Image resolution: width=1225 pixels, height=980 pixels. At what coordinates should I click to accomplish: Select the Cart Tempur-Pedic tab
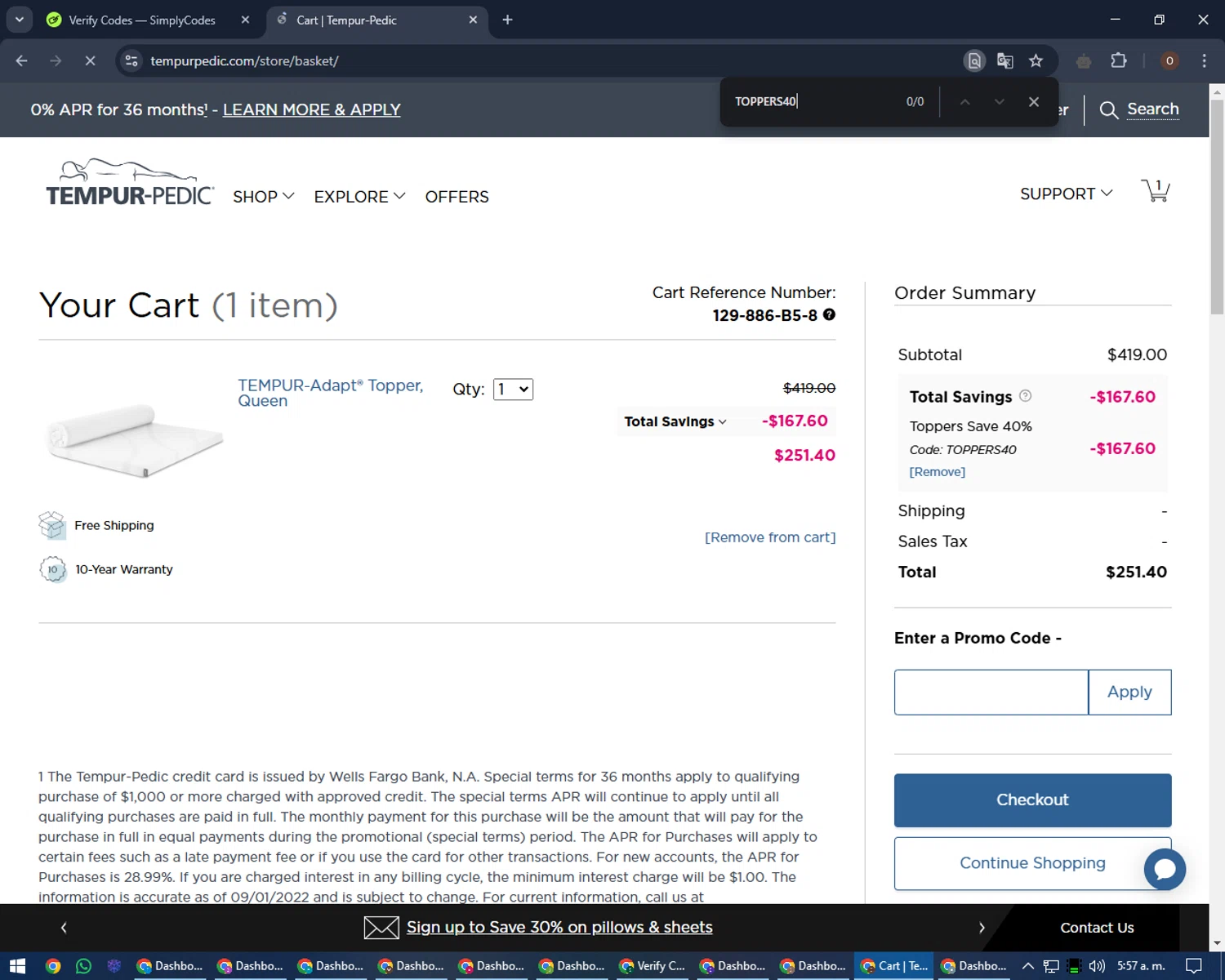(x=346, y=20)
